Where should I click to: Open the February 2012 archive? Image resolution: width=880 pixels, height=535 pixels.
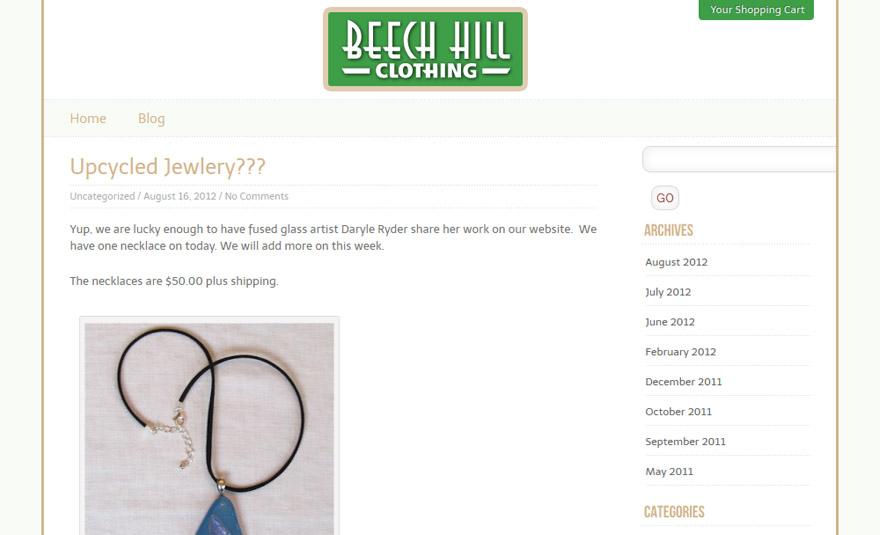click(680, 351)
